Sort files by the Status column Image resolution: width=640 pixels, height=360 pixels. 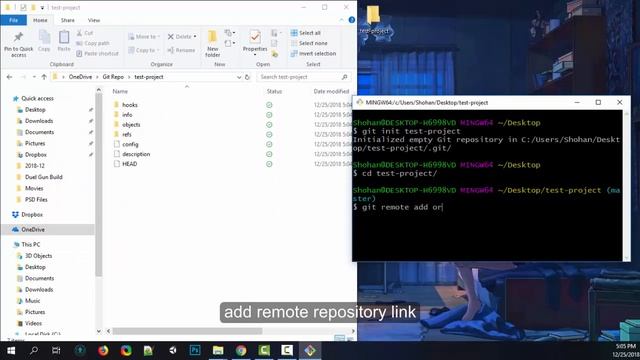click(274, 91)
